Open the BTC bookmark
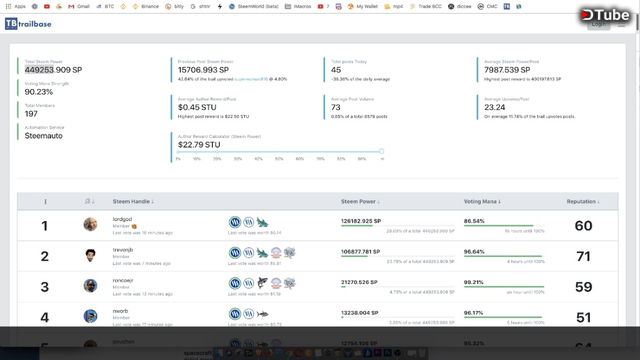 (x=105, y=7)
